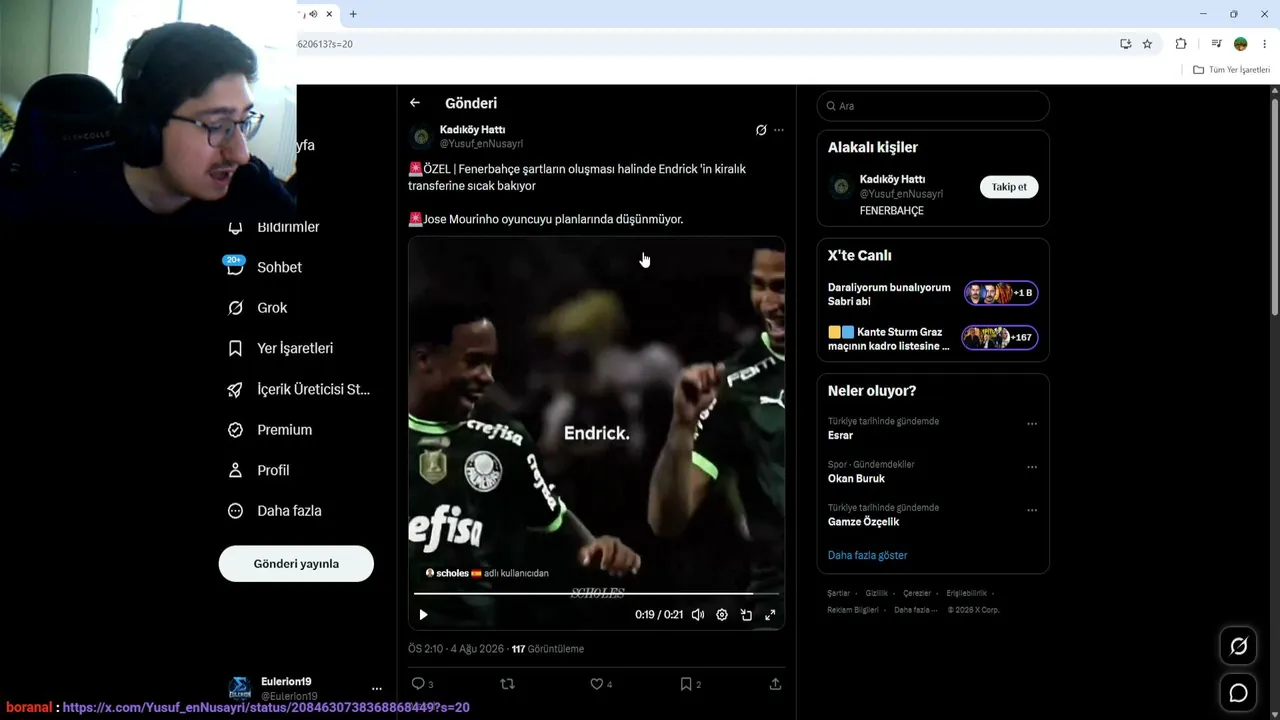Screen dimensions: 1280x720
Task: Click the install app icon in address bar
Action: tap(1125, 44)
